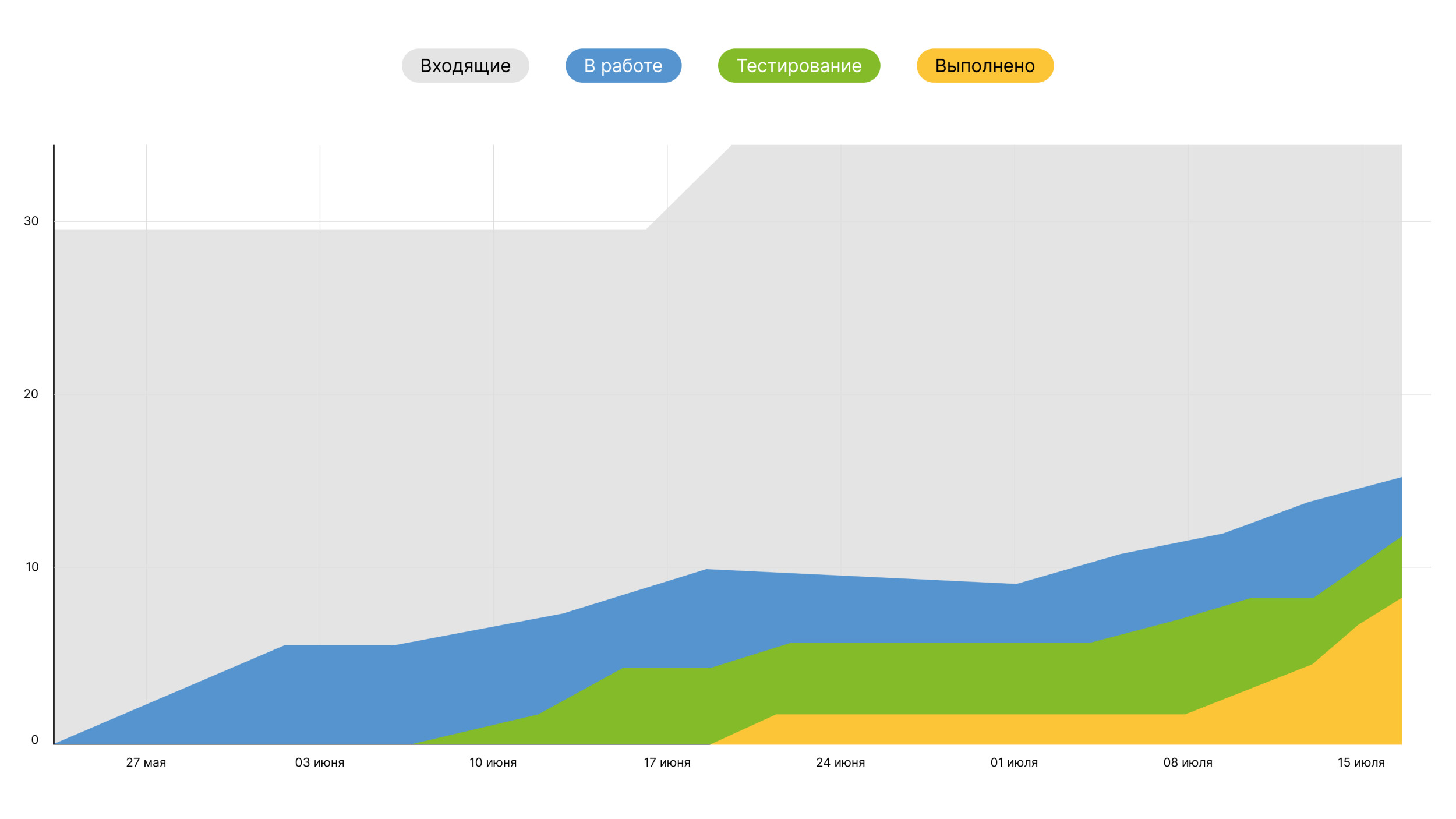Click the 01 июля axis label
The height and width of the screenshot is (819, 1456).
point(1014,763)
